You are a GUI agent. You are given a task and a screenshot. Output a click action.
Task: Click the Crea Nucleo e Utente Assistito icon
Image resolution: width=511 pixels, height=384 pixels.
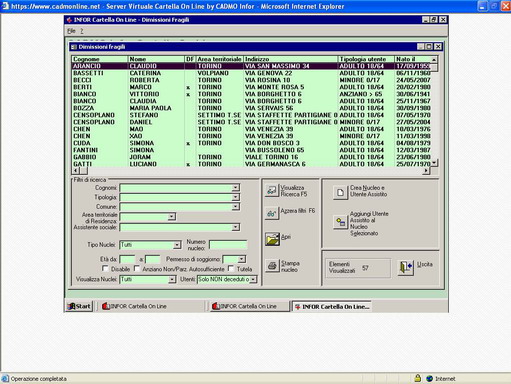tap(340, 192)
